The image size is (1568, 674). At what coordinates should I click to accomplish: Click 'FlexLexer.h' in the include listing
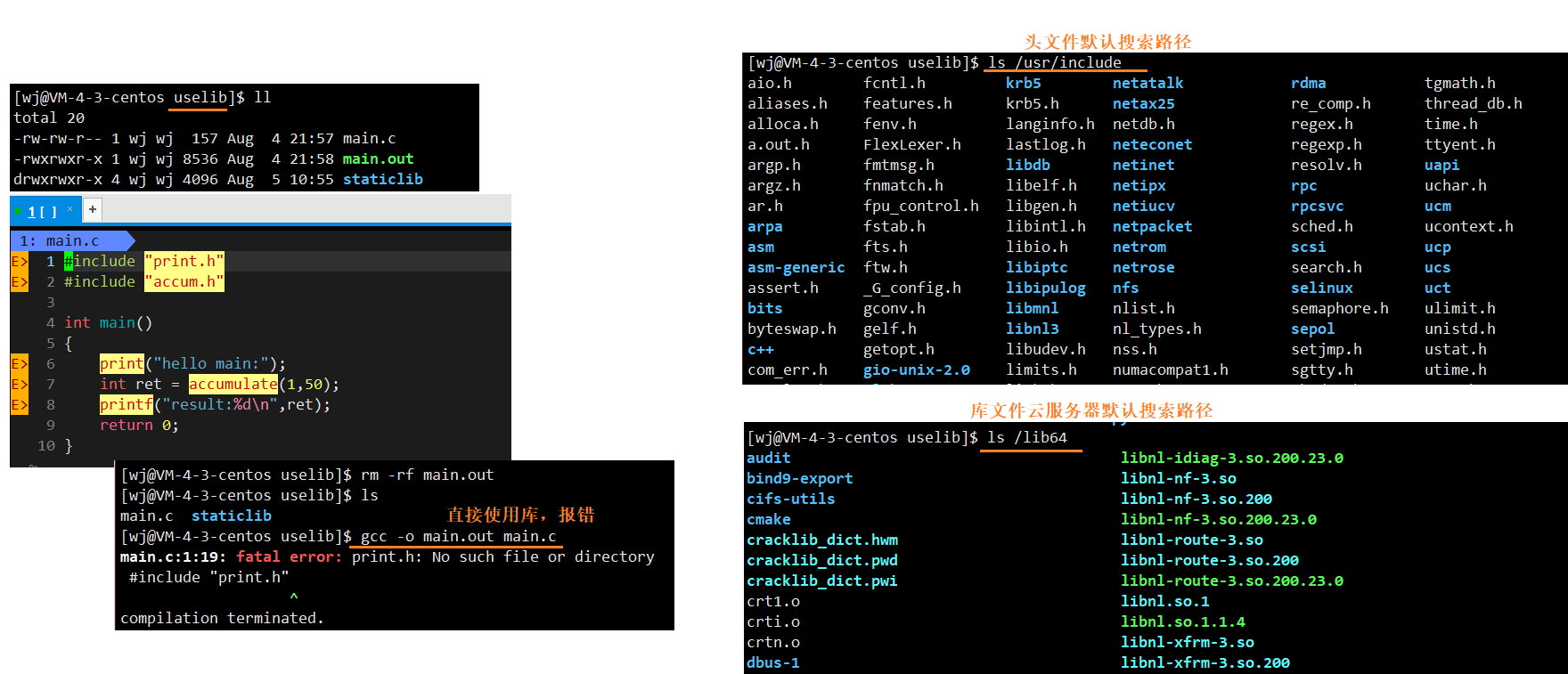click(912, 144)
